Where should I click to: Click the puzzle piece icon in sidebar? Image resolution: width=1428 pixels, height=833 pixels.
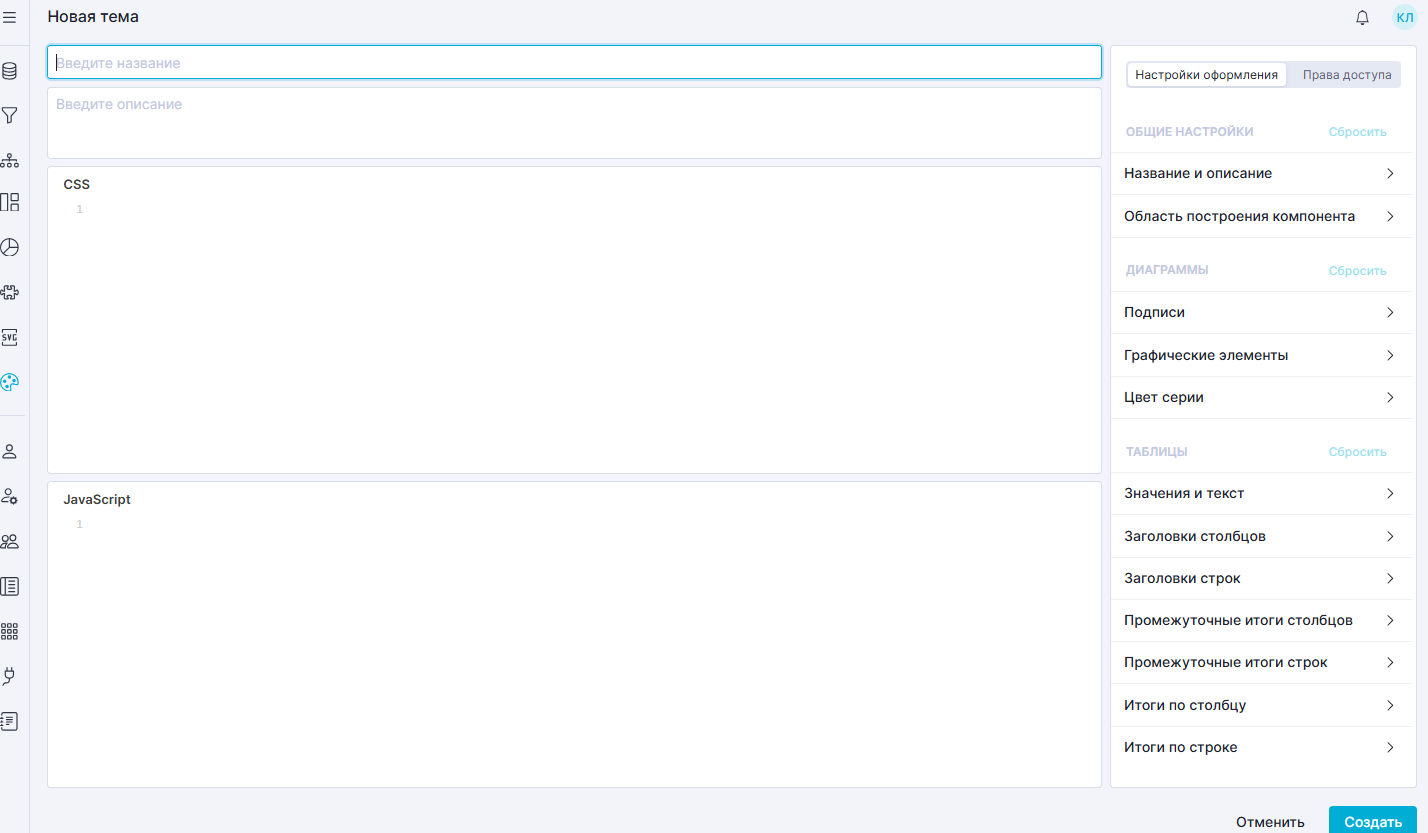(10, 292)
